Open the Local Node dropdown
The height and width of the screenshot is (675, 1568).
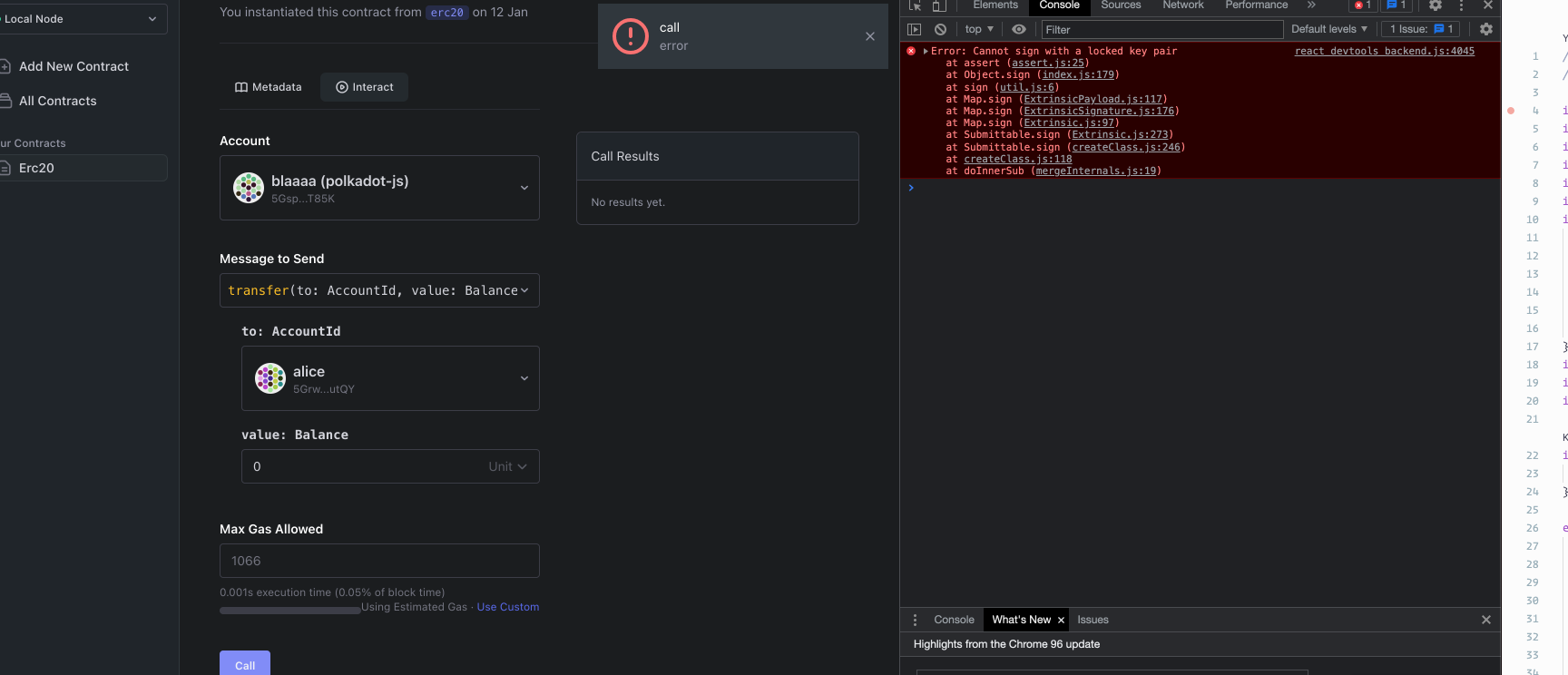click(82, 19)
